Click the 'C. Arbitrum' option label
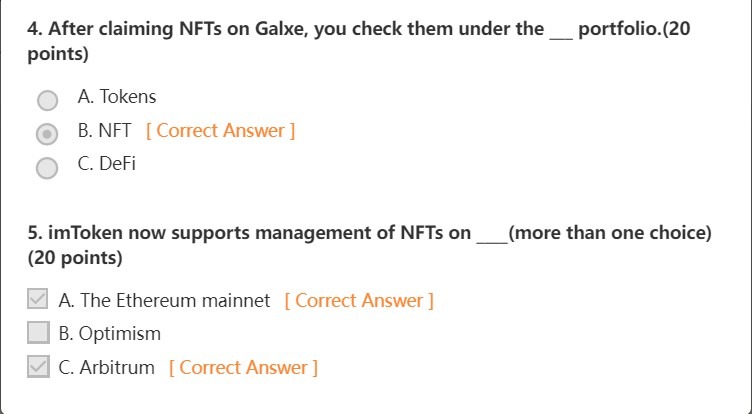The image size is (752, 414). [x=107, y=367]
